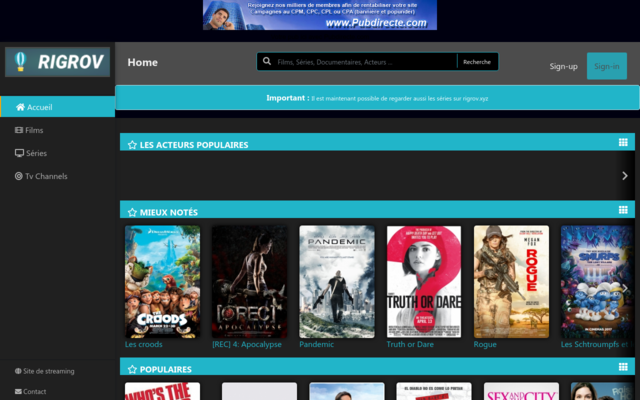Click star icon next to Les Acteurs Populaires
Image resolution: width=640 pixels, height=400 pixels.
click(x=132, y=145)
